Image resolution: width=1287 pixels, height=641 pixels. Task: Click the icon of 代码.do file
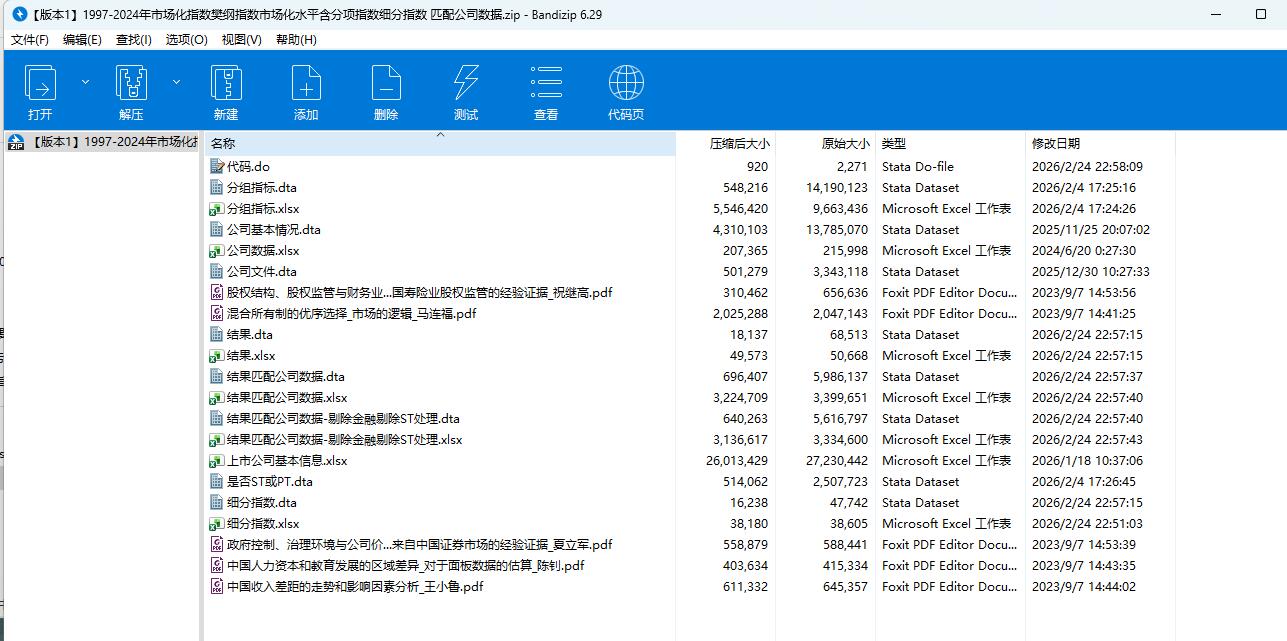point(217,167)
